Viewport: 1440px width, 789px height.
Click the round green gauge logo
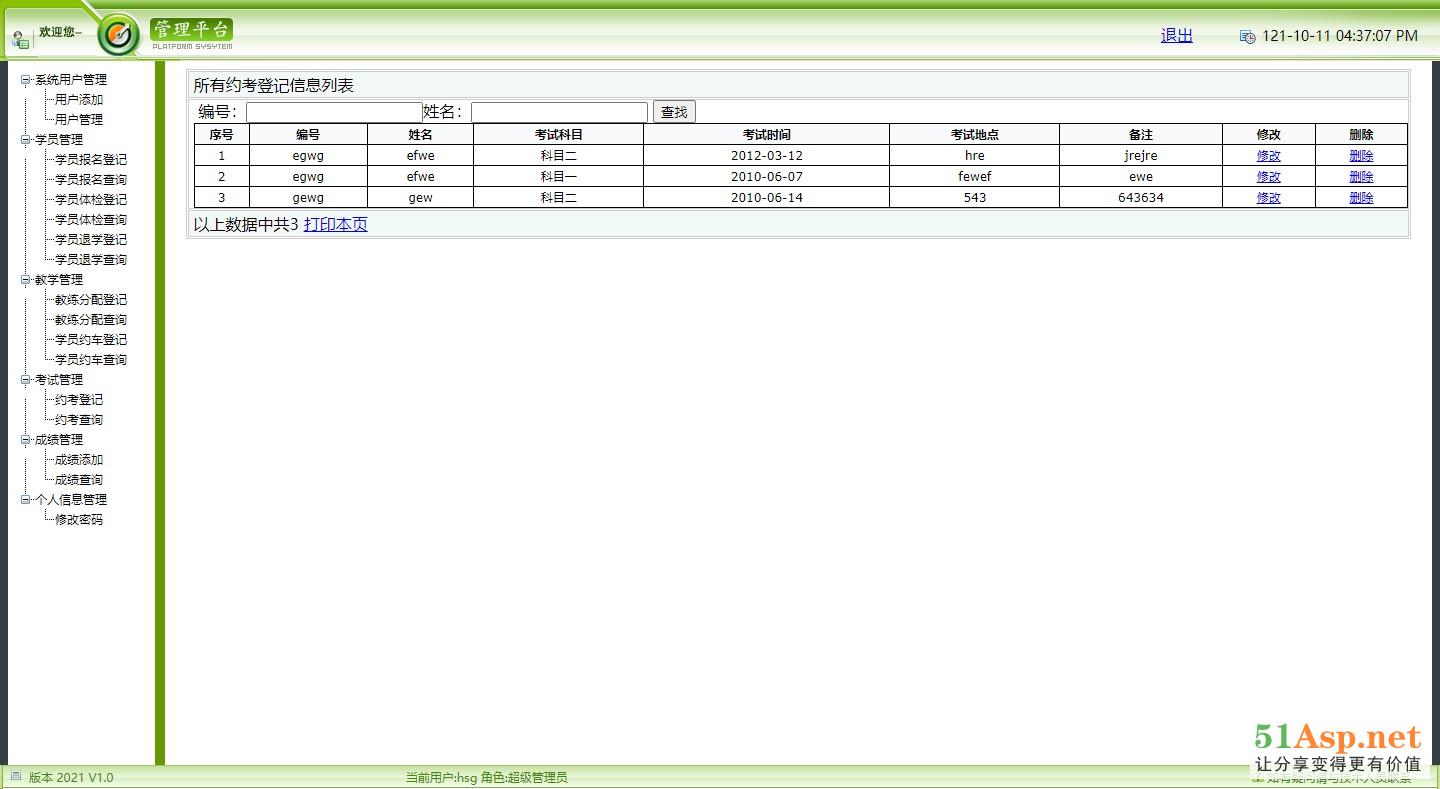pos(119,36)
